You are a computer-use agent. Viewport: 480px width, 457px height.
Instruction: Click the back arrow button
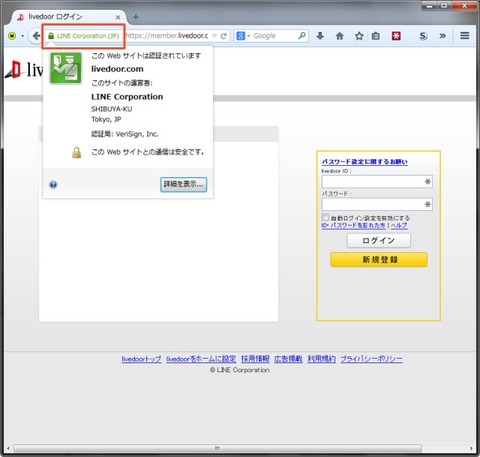pos(36,36)
